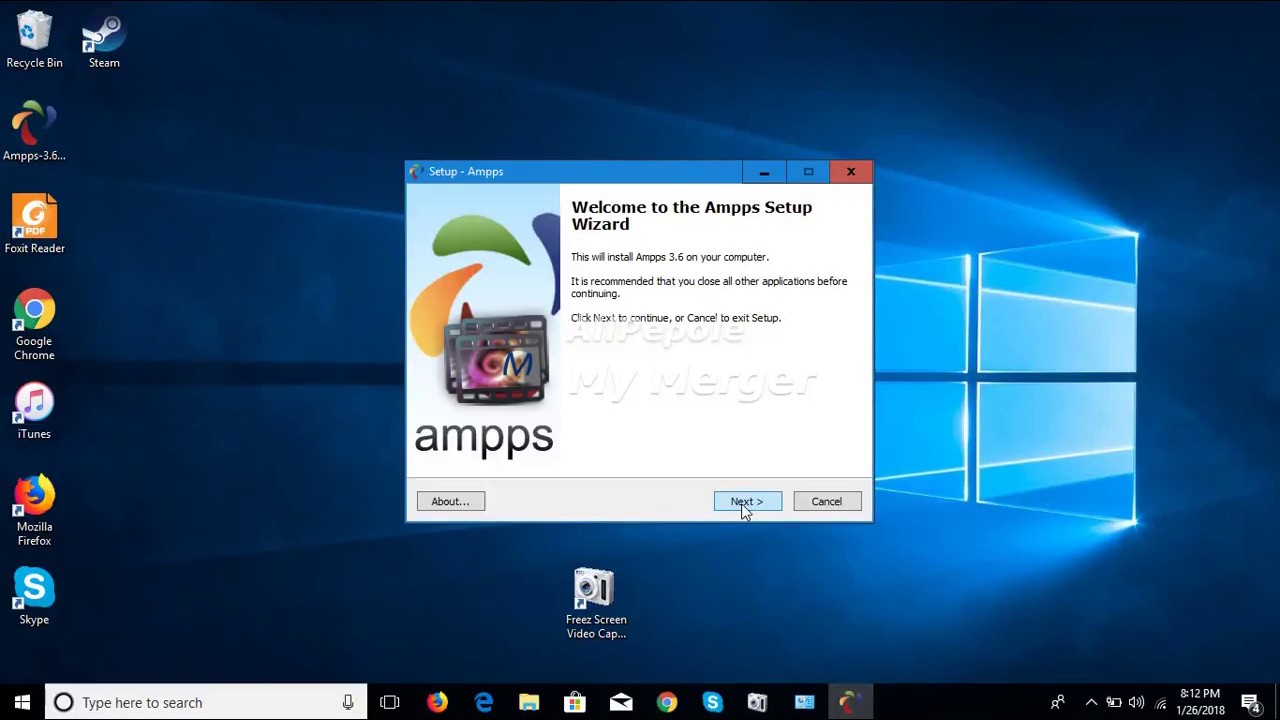Show hidden system tray icons
Viewport: 1280px width, 720px height.
[1091, 702]
